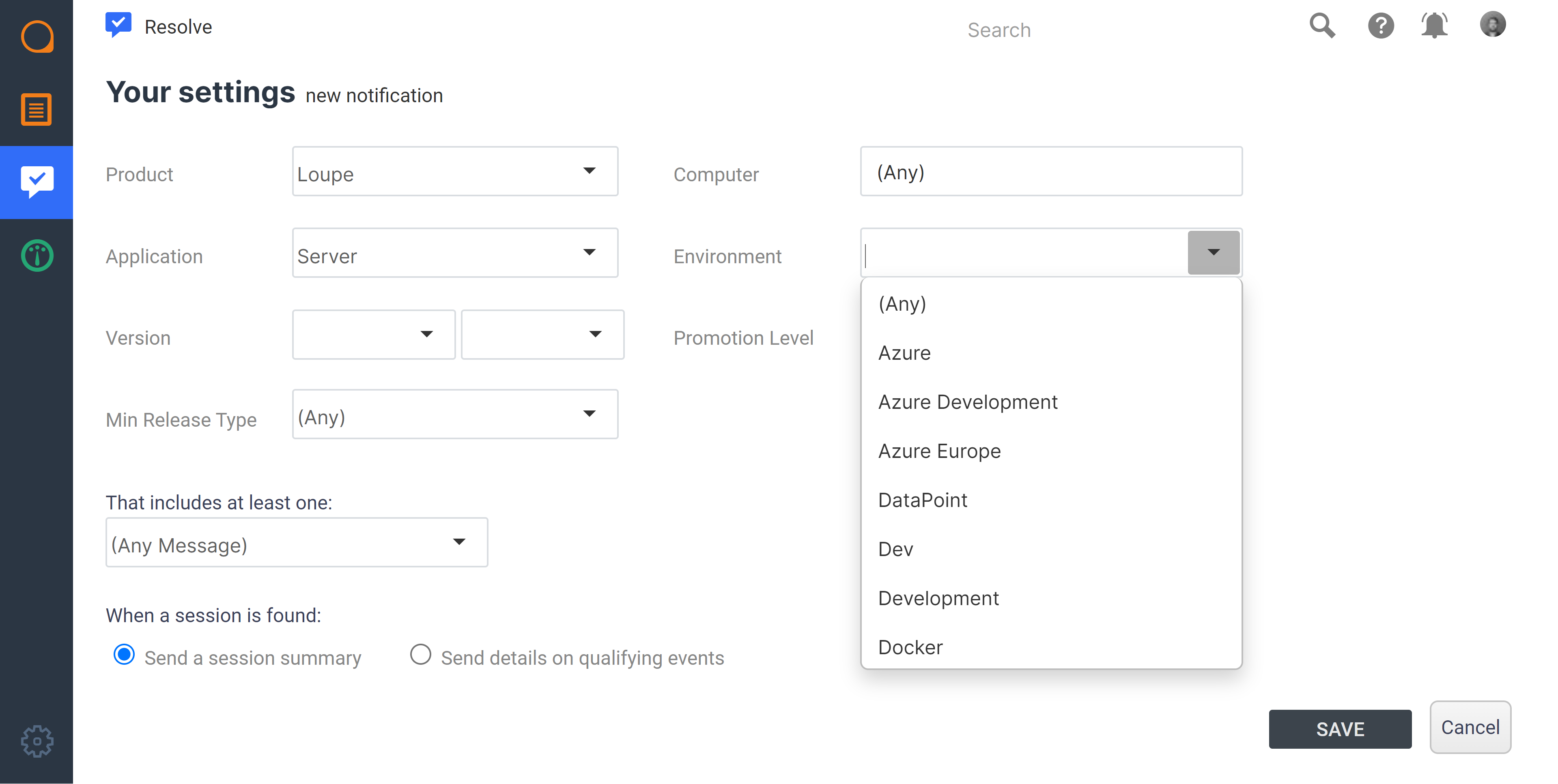Choose Development environment option

click(1051, 598)
